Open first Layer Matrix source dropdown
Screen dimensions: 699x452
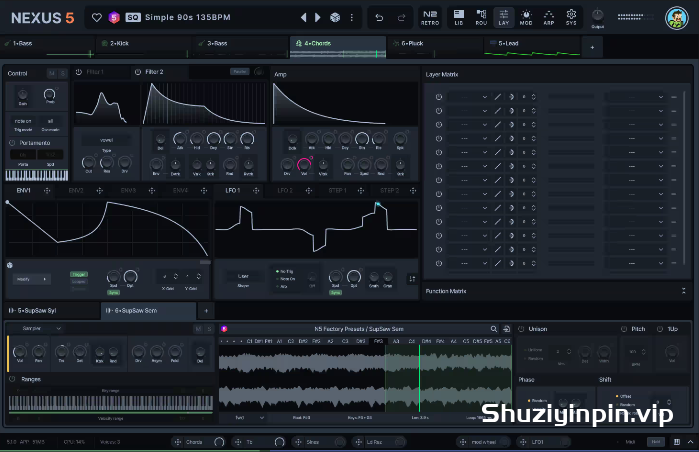pos(468,97)
